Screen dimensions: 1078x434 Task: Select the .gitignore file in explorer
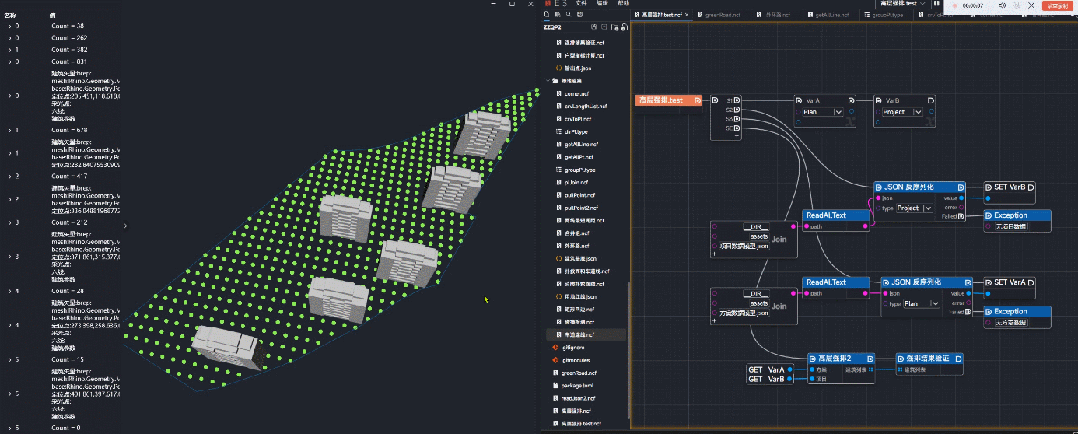point(573,346)
